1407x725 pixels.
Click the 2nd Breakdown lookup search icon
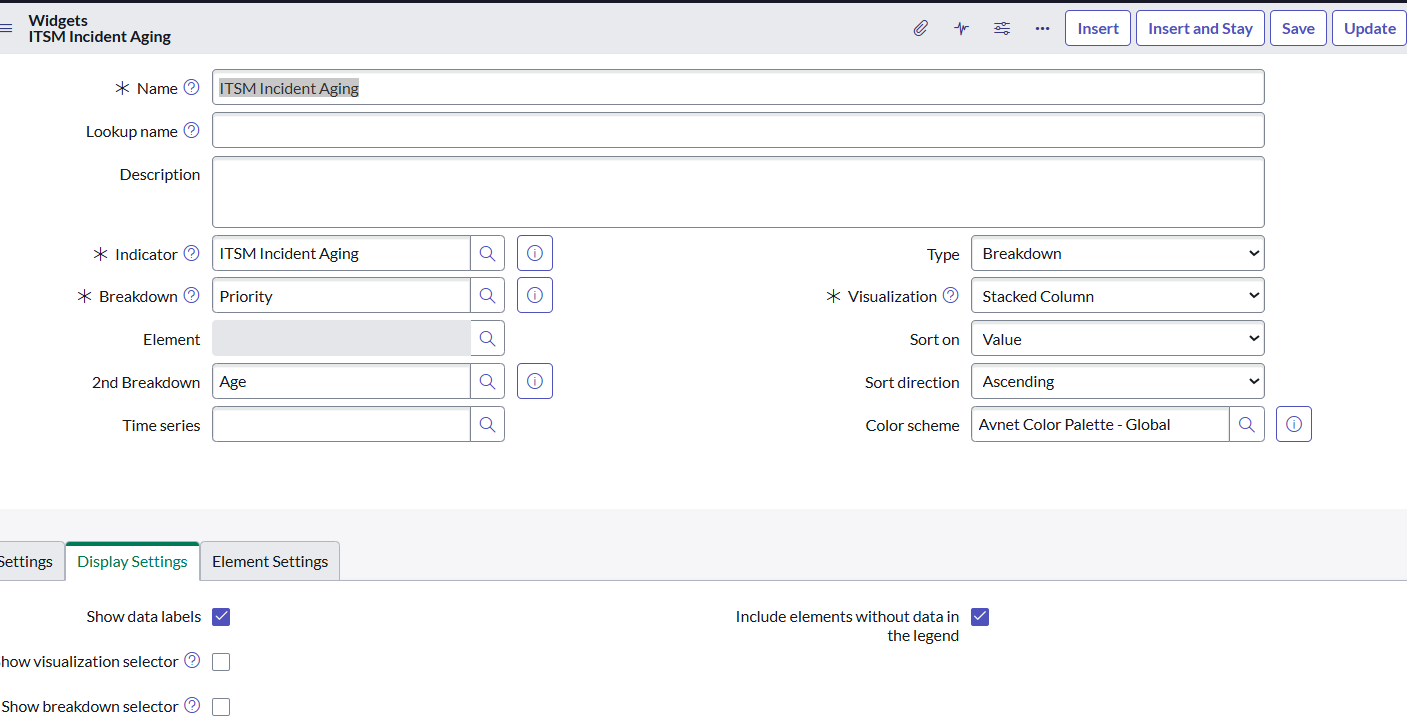point(487,382)
